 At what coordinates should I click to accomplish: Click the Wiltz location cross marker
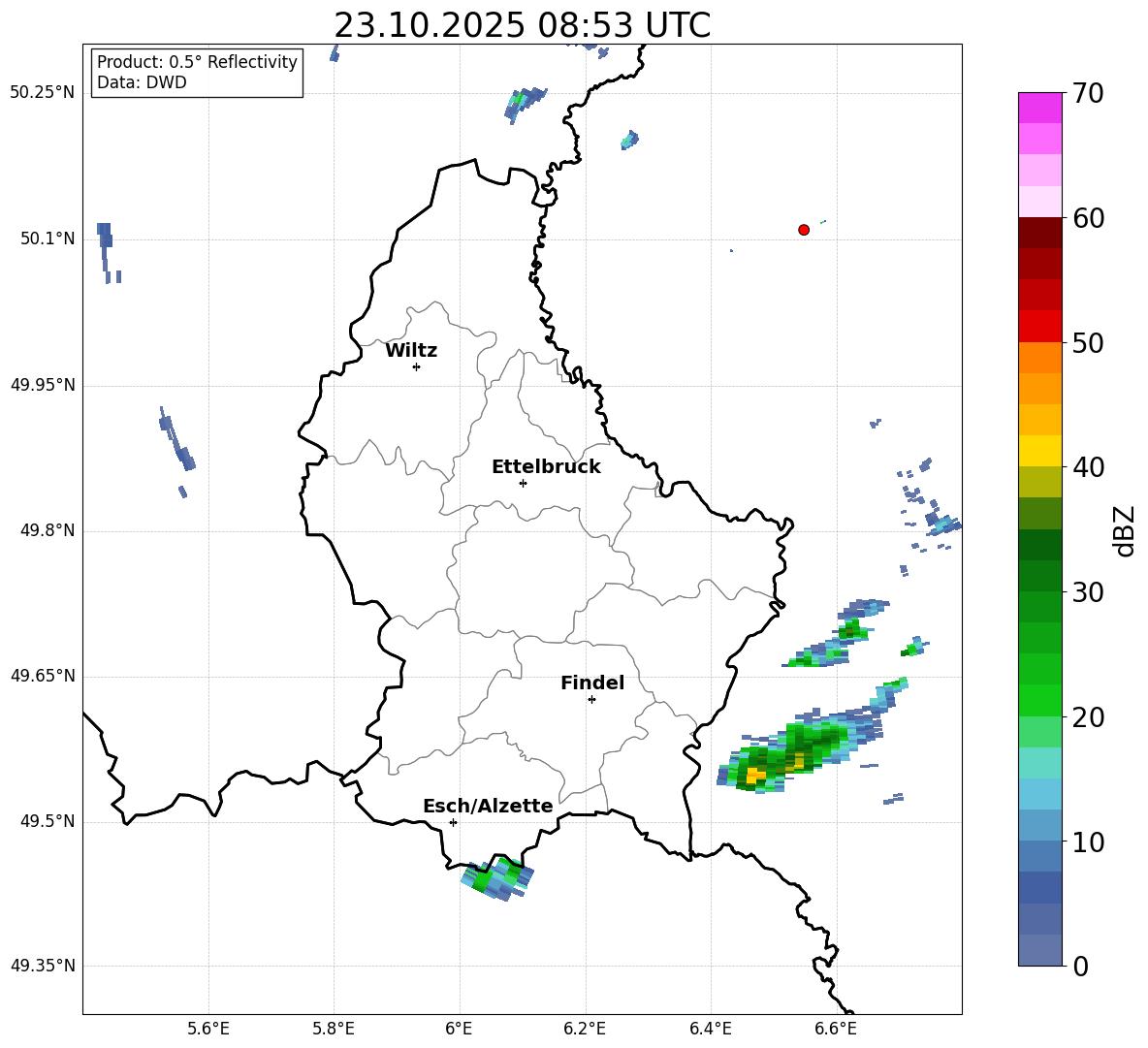tap(417, 366)
